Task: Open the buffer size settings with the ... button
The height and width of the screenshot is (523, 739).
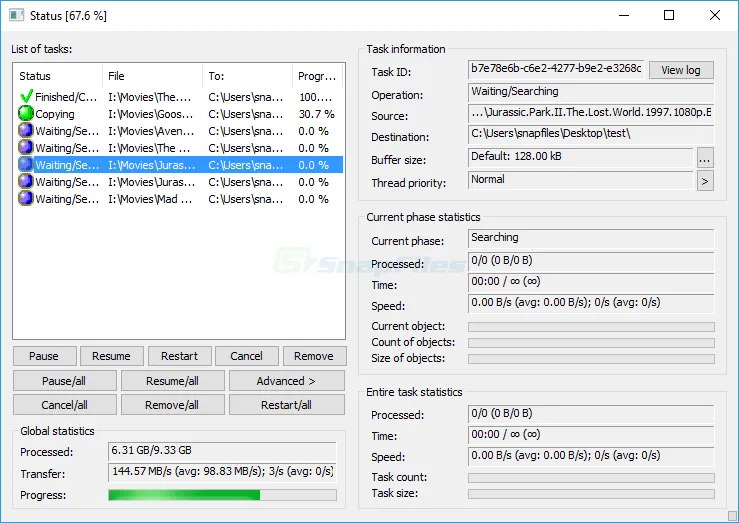Action: 705,158
